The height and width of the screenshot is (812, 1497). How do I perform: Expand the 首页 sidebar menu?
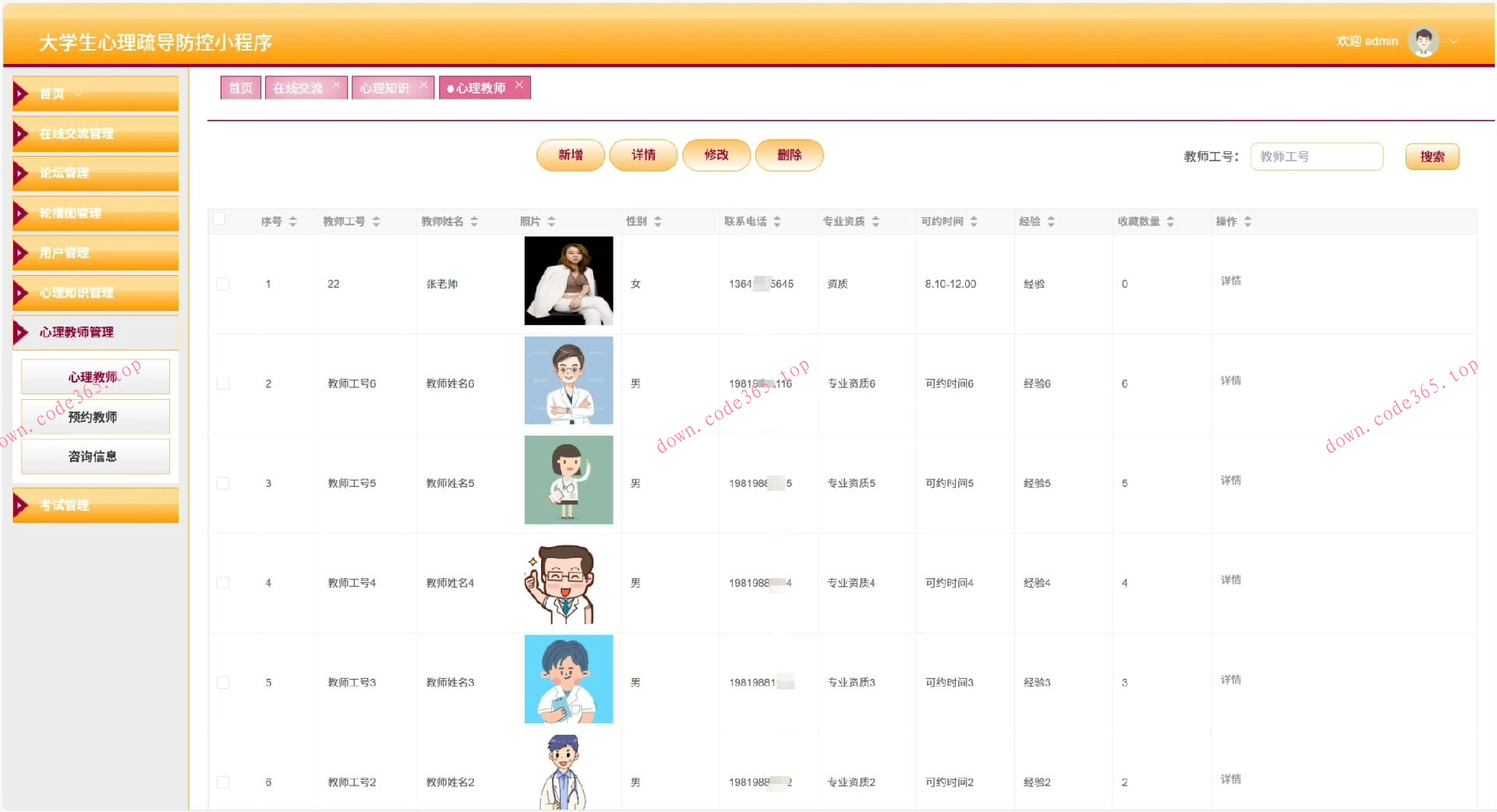95,94
